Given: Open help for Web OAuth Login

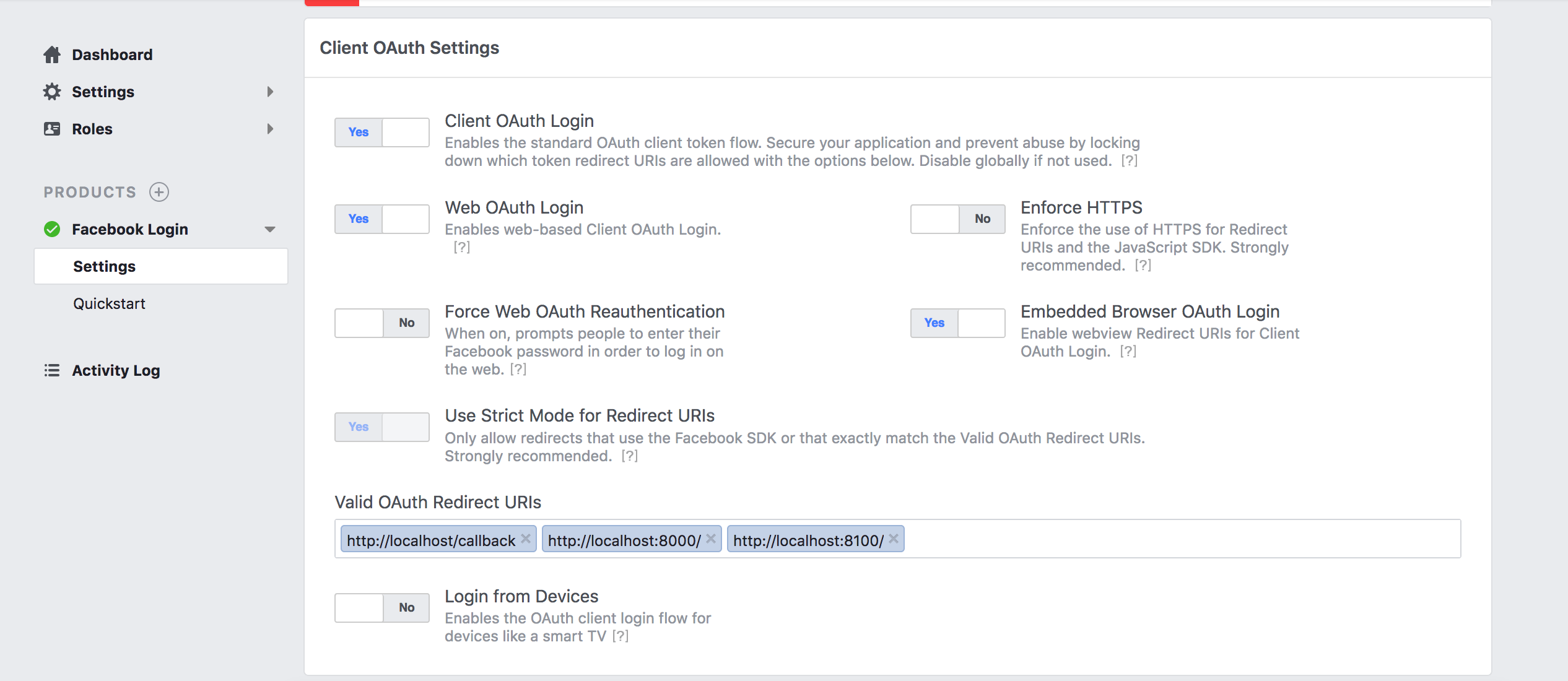Looking at the screenshot, I should 463,247.
